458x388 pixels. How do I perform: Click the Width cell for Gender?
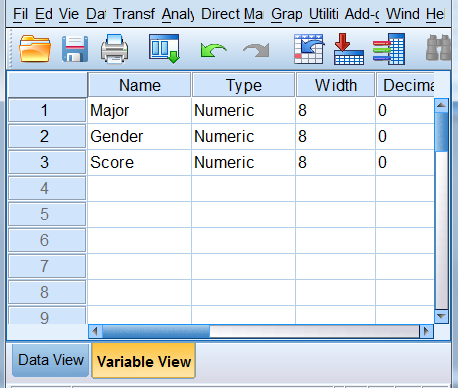(335, 136)
